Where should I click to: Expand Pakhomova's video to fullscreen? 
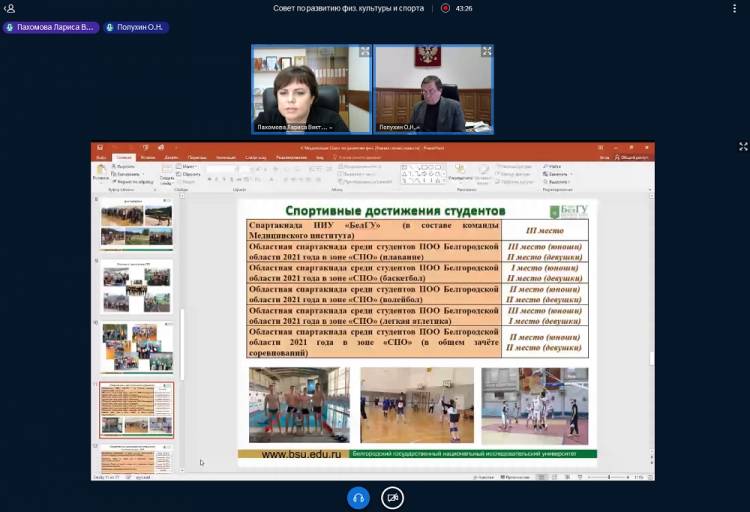coord(364,51)
